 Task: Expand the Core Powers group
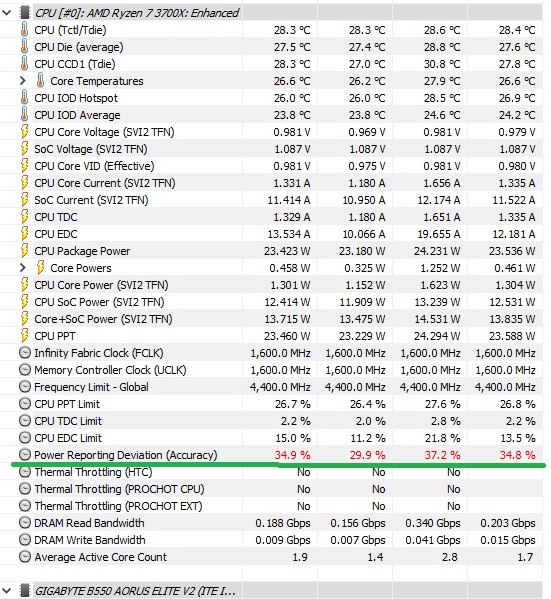pyautogui.click(x=23, y=268)
